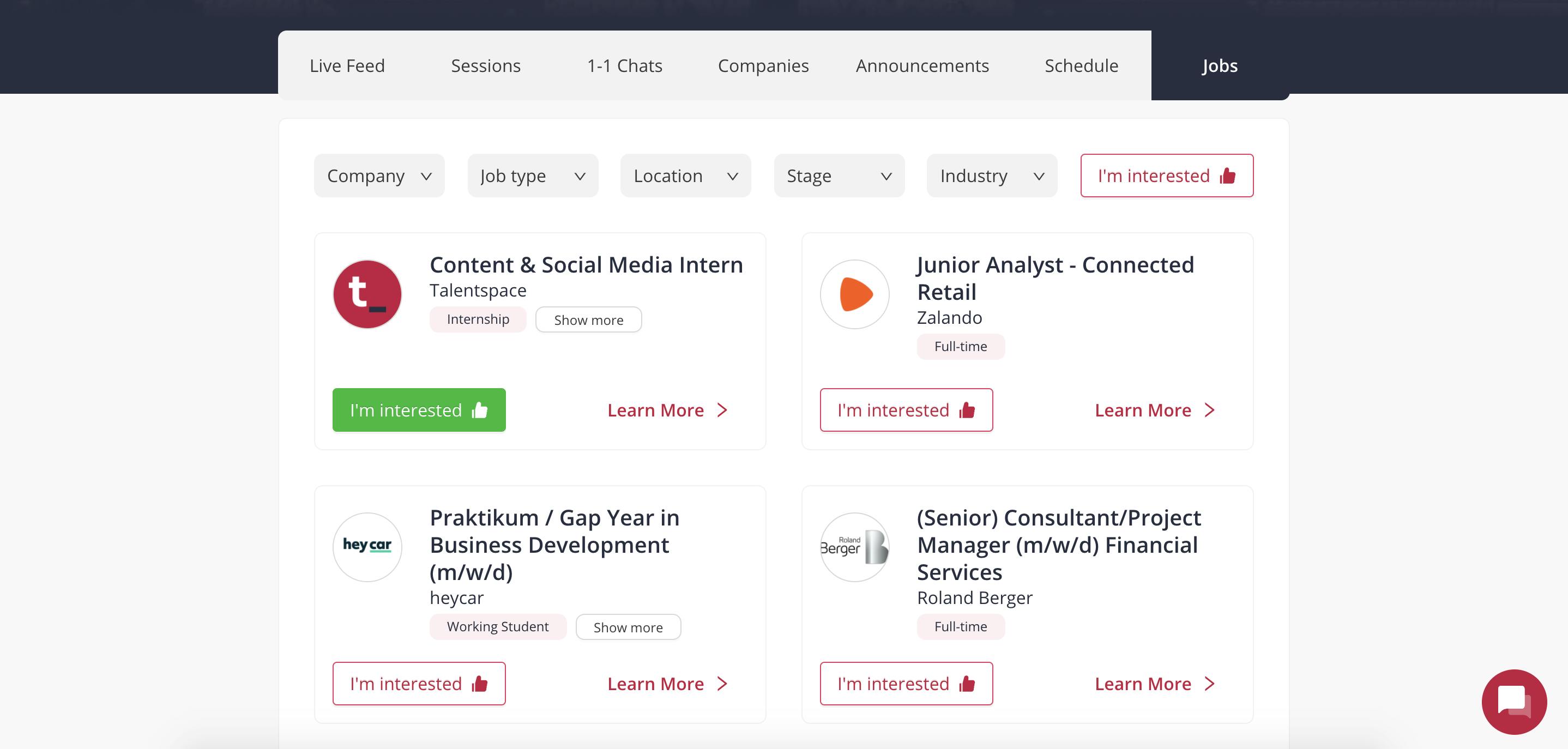Open the Company filter dropdown
Screen dimensions: 1568x749
[379, 176]
